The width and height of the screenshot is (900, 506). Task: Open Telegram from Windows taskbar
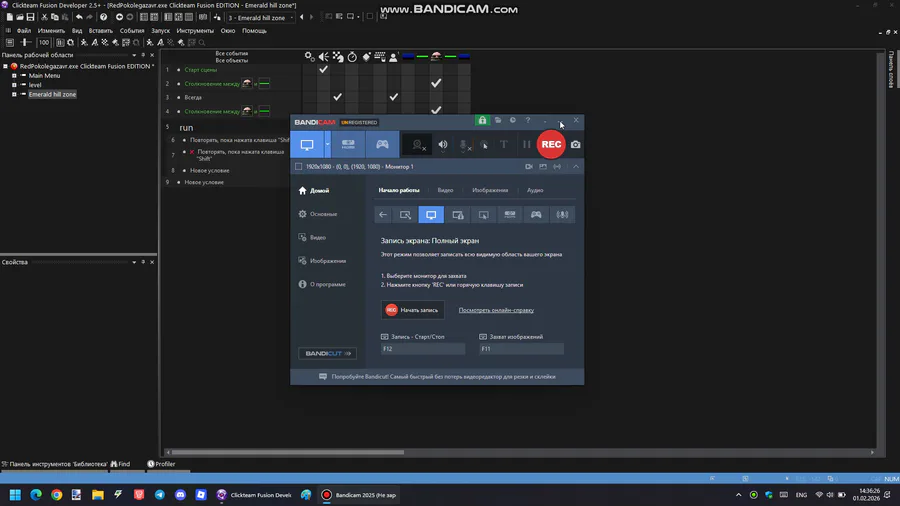pyautogui.click(x=160, y=495)
